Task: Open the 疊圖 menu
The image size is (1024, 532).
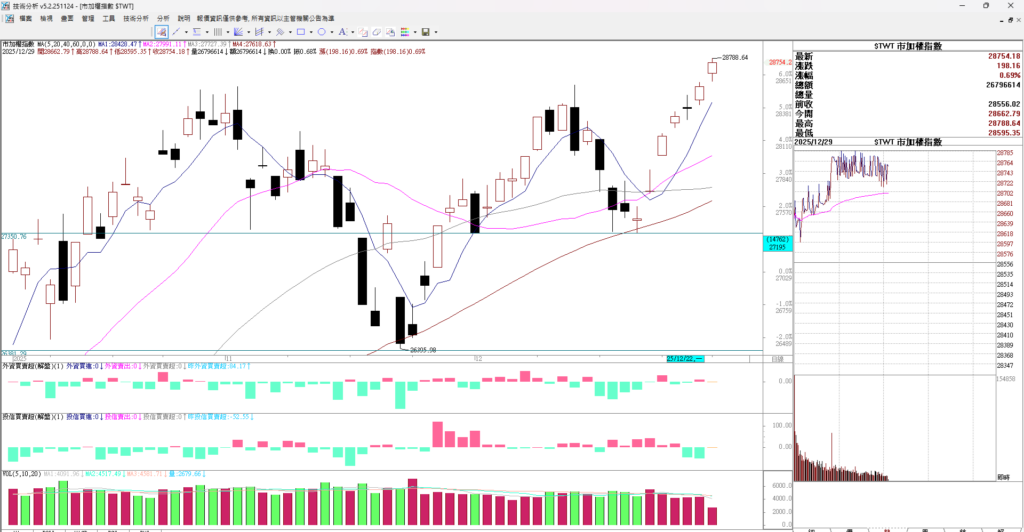Action: [67, 18]
